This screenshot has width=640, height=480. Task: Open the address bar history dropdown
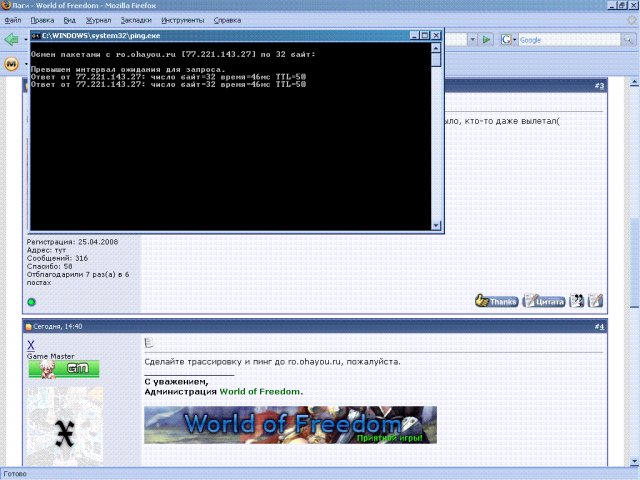(472, 40)
